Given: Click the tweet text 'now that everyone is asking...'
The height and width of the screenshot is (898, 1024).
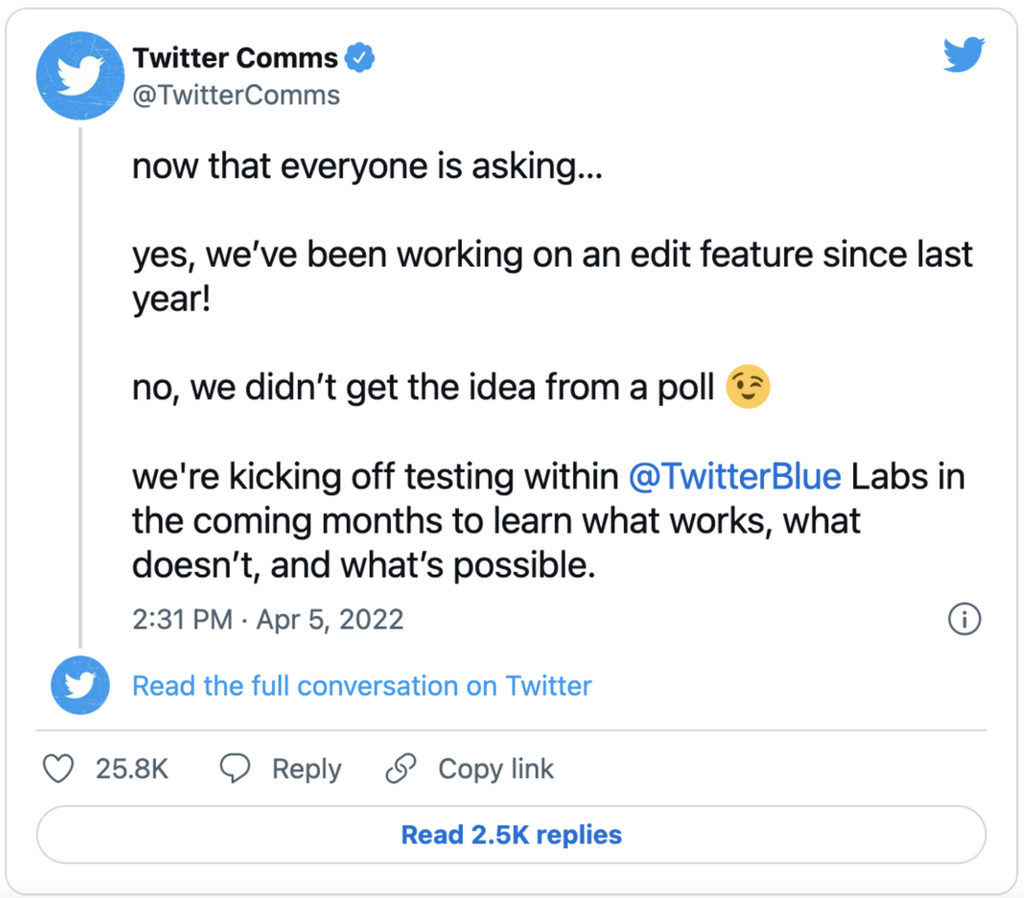Looking at the screenshot, I should pos(366,166).
